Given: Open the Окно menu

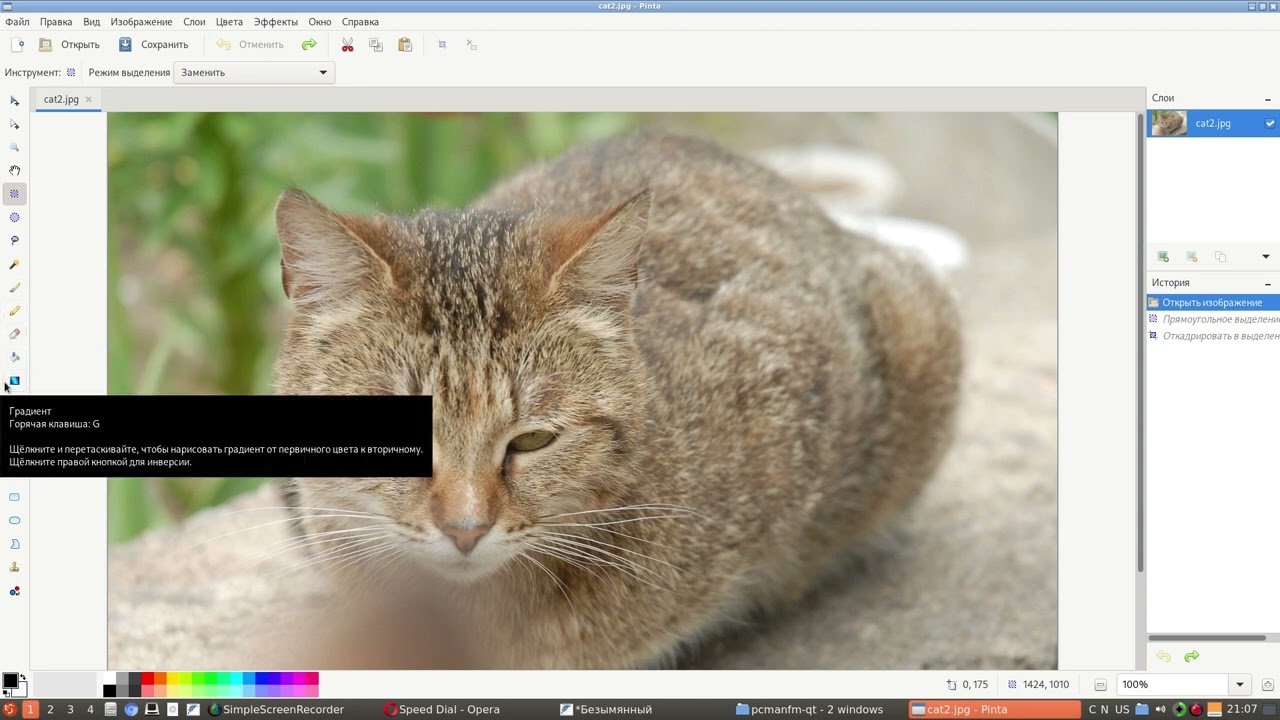Looking at the screenshot, I should (x=320, y=21).
